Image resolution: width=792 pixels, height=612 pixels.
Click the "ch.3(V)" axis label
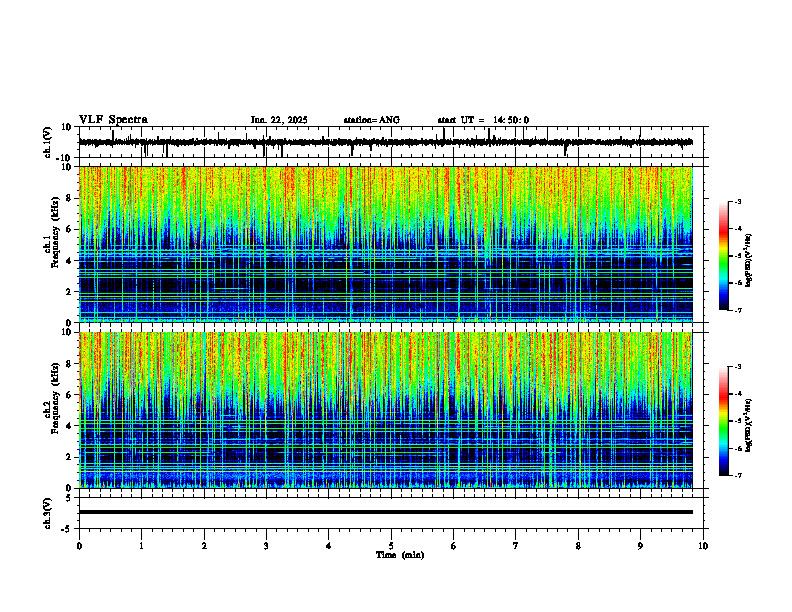point(48,513)
